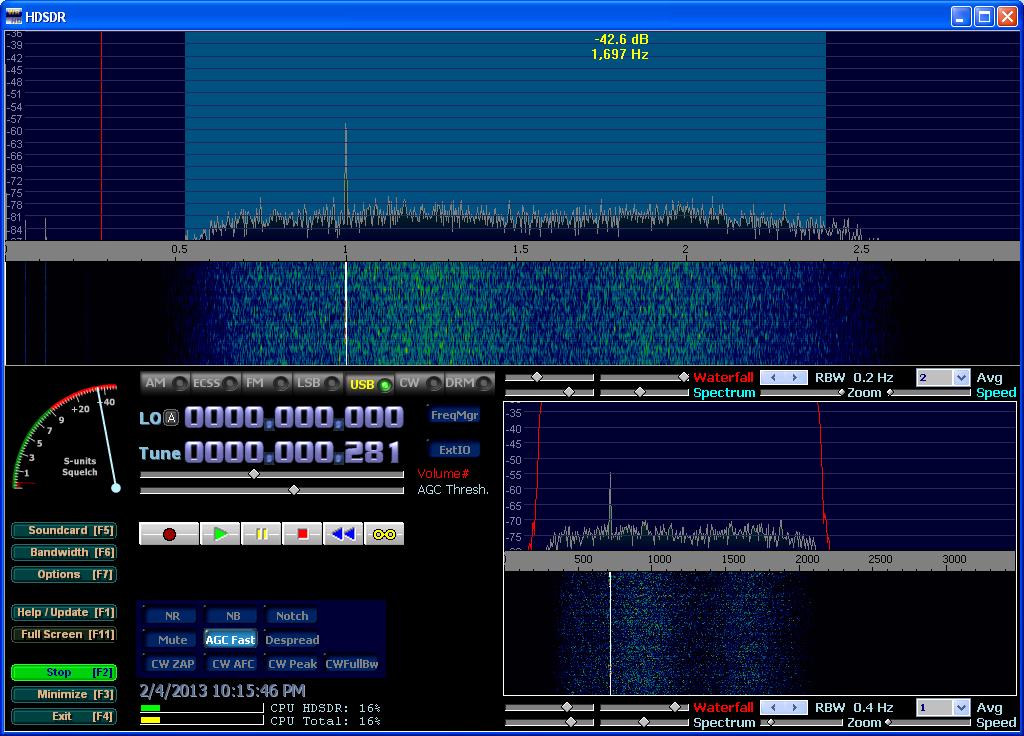Click the upper red Waterfall label

point(723,377)
